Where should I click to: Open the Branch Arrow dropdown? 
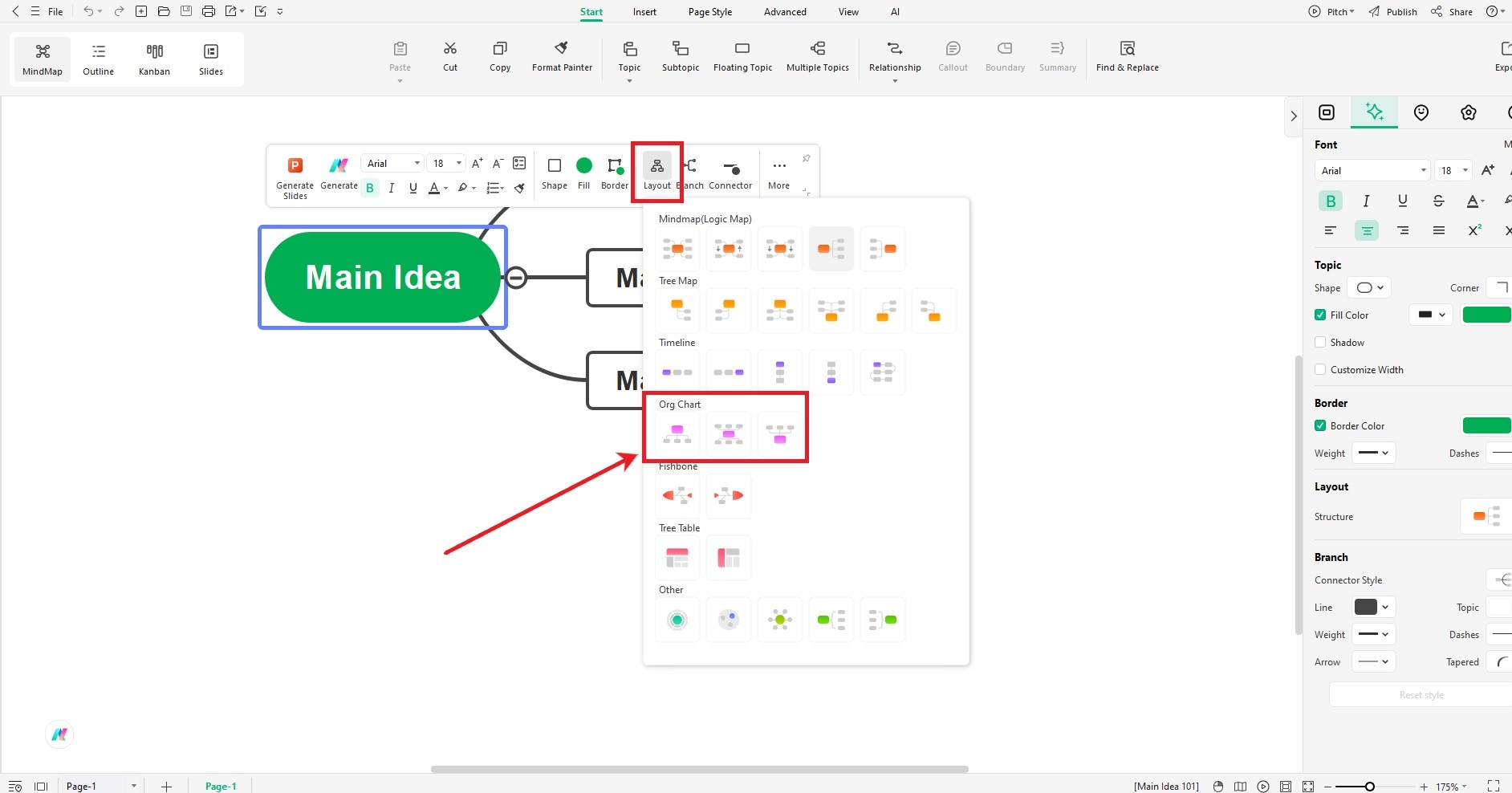coord(1373,661)
